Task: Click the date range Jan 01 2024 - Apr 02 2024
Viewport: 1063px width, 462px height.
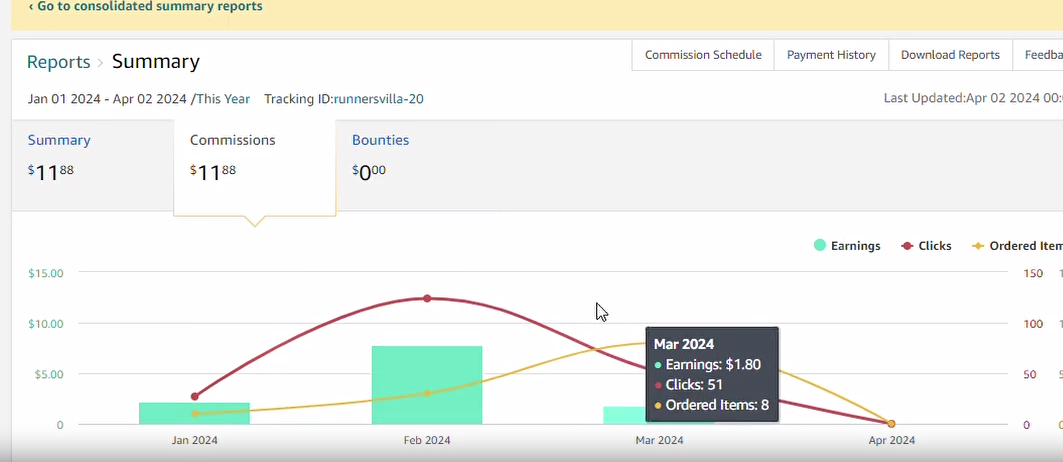Action: click(107, 99)
